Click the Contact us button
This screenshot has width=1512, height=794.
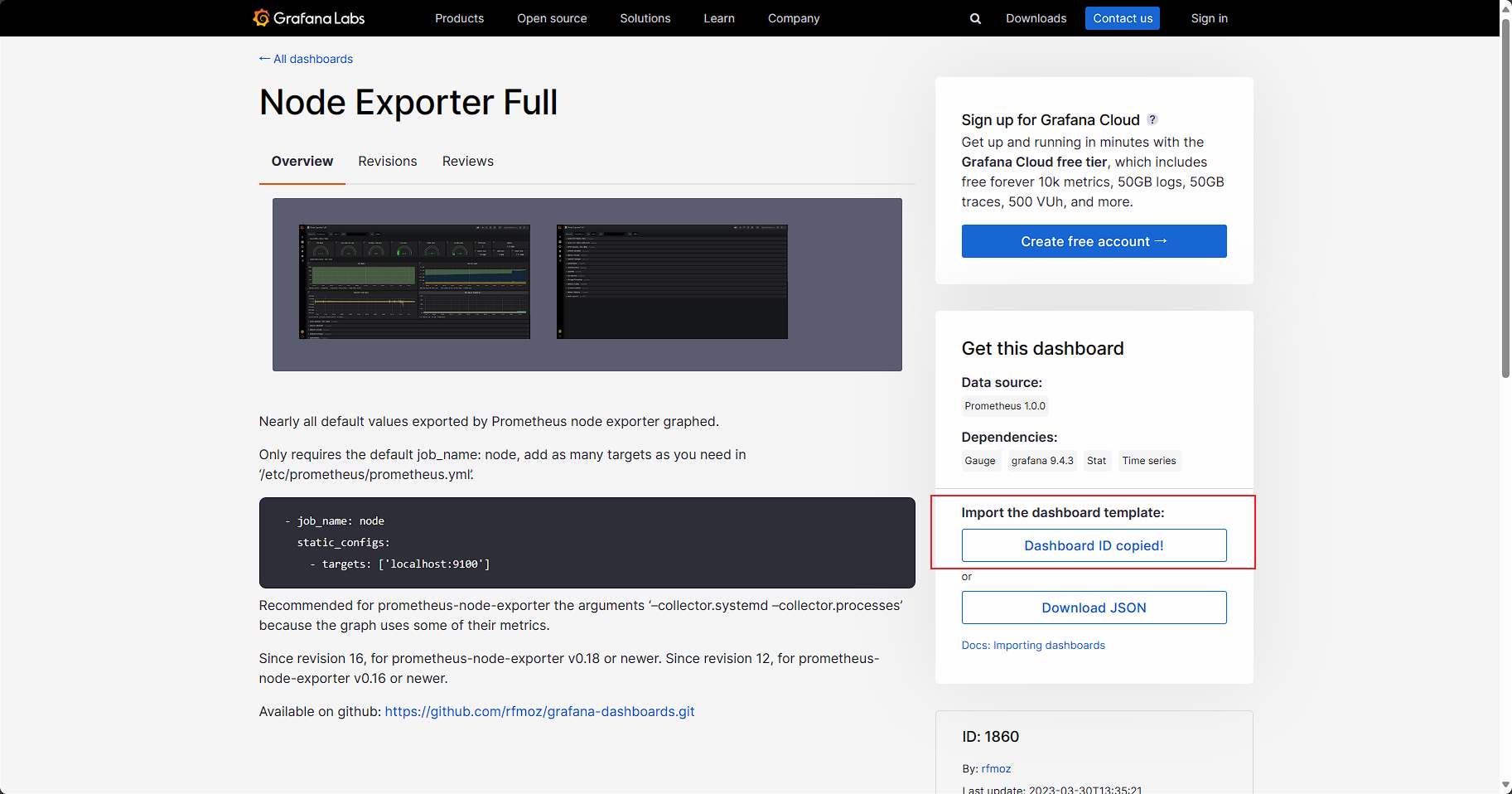[x=1123, y=18]
